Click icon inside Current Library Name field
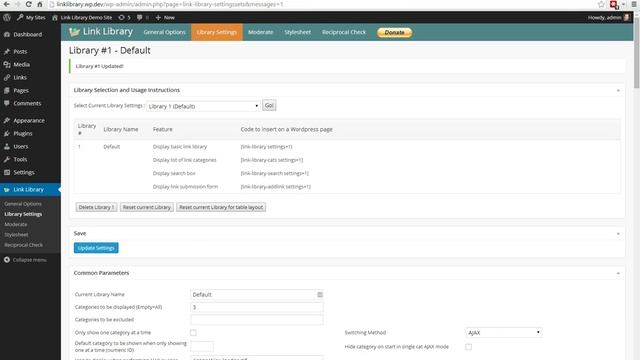Screen dimensions: 640x360 point(320,294)
